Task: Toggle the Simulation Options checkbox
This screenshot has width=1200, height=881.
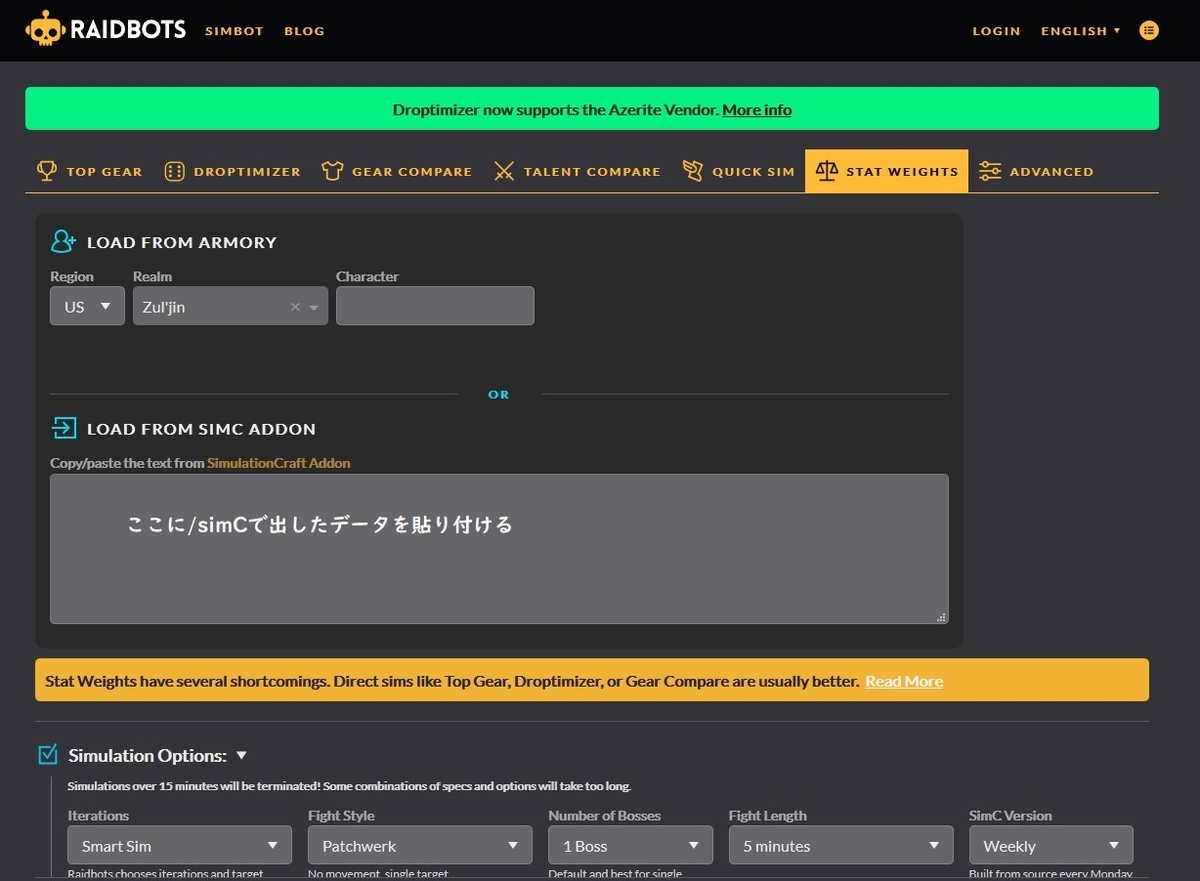Action: (48, 755)
